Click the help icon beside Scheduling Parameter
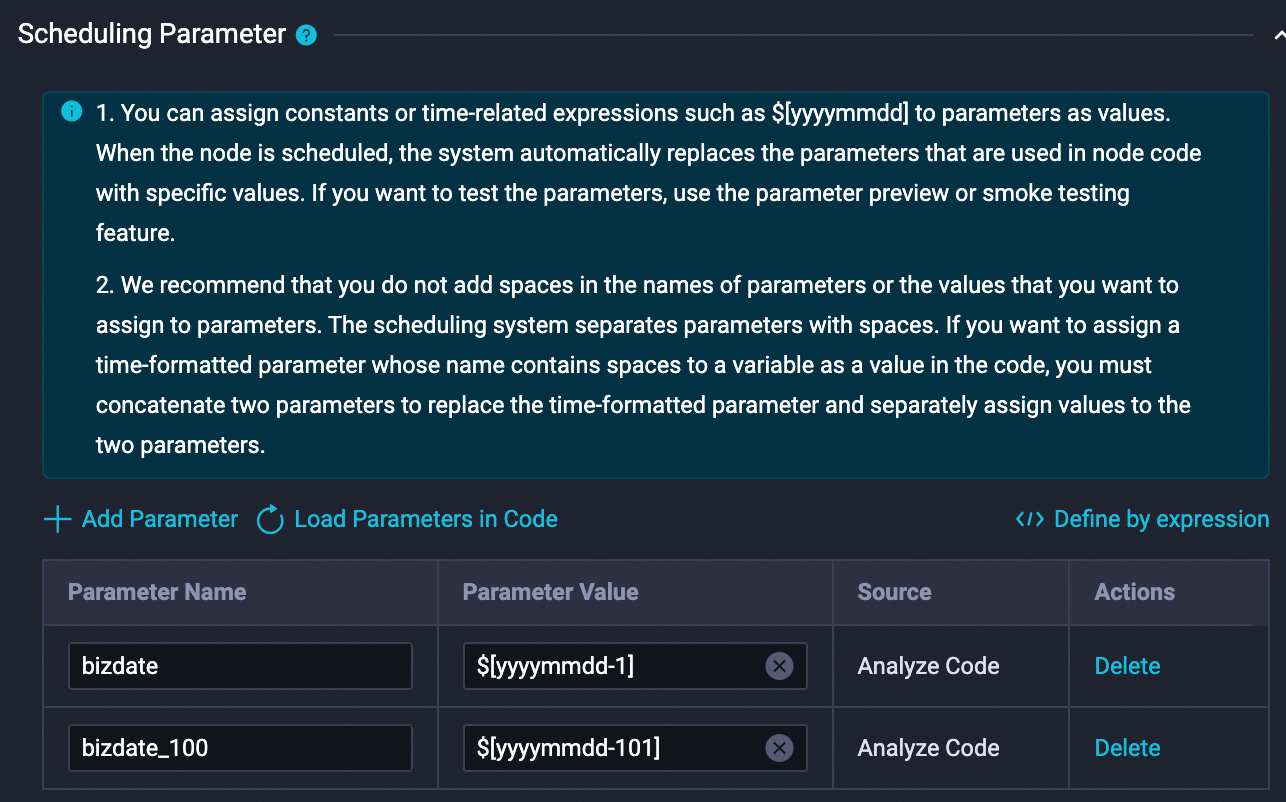Image resolution: width=1286 pixels, height=802 pixels. pos(306,36)
